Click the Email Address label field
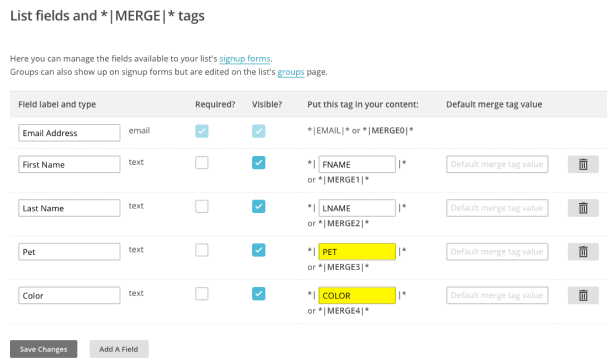 pos(69,133)
